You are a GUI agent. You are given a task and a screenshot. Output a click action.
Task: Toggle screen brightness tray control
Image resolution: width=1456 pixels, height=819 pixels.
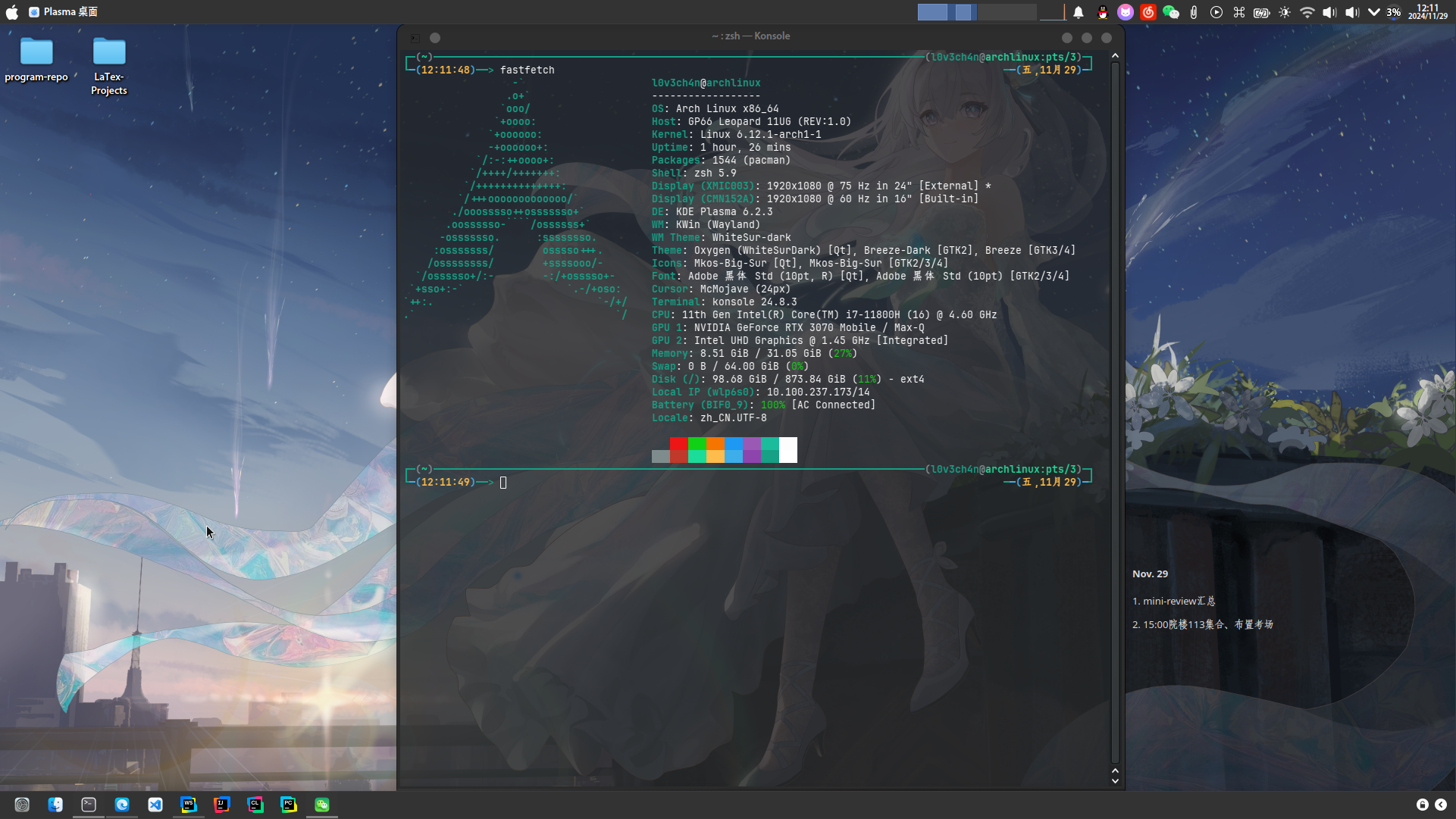coord(1285,12)
